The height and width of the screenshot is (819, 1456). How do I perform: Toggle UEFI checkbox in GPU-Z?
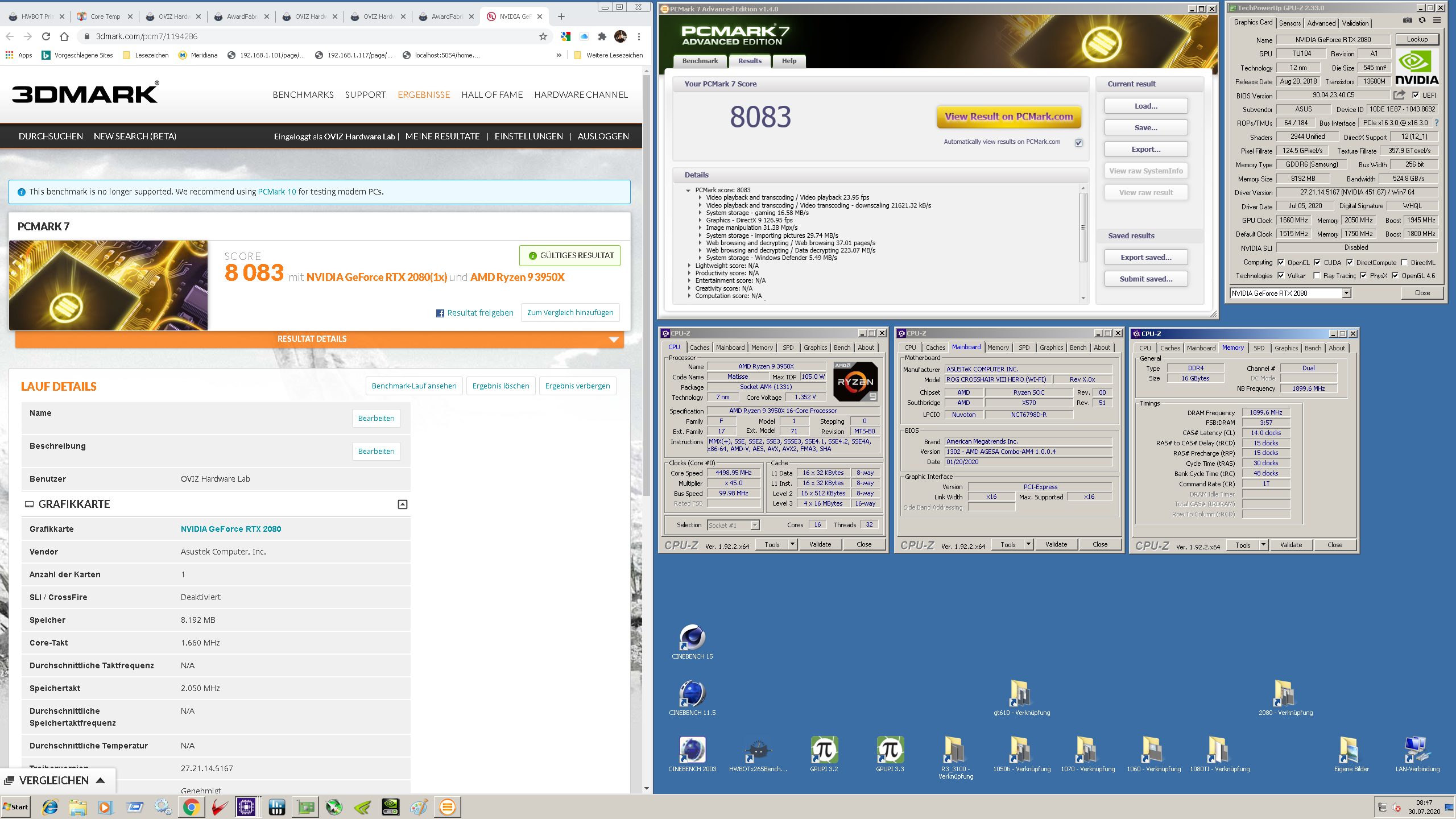(x=1416, y=96)
